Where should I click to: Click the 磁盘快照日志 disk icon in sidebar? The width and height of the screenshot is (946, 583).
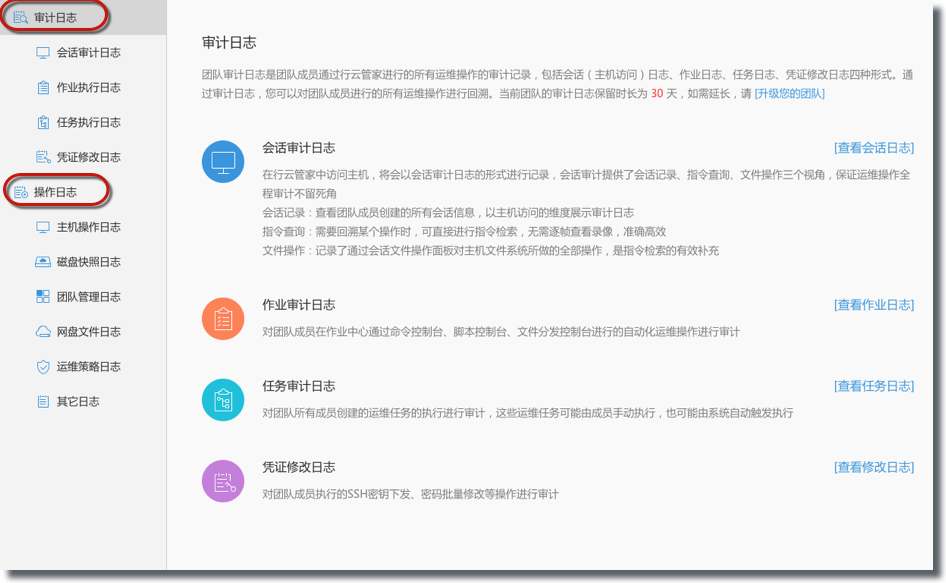click(x=43, y=262)
